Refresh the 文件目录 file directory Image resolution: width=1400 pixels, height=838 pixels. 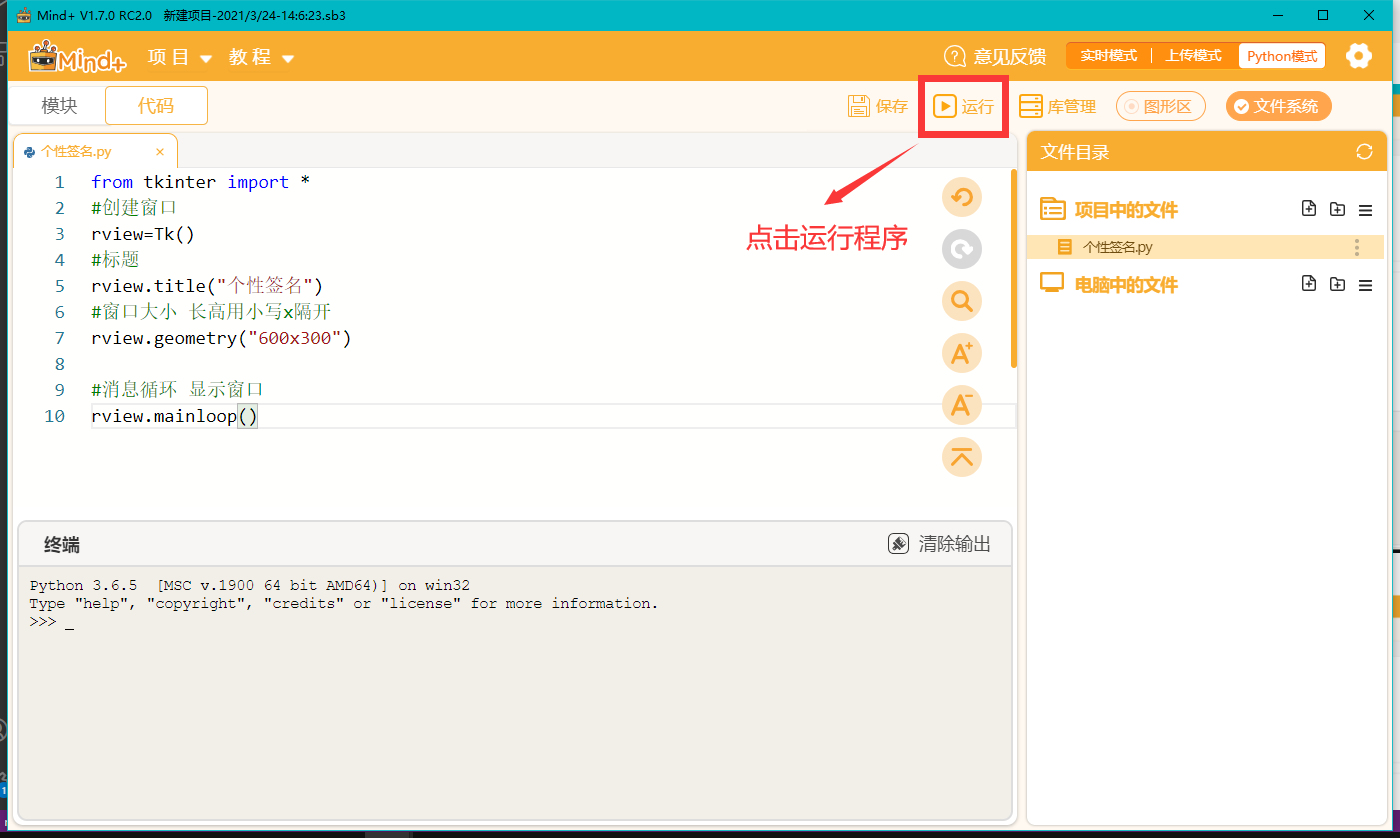1364,152
